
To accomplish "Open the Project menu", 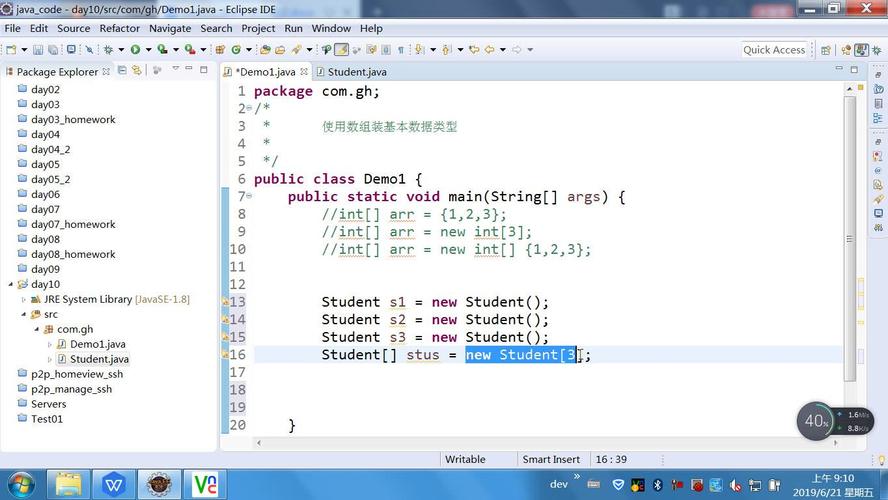I will 258,28.
